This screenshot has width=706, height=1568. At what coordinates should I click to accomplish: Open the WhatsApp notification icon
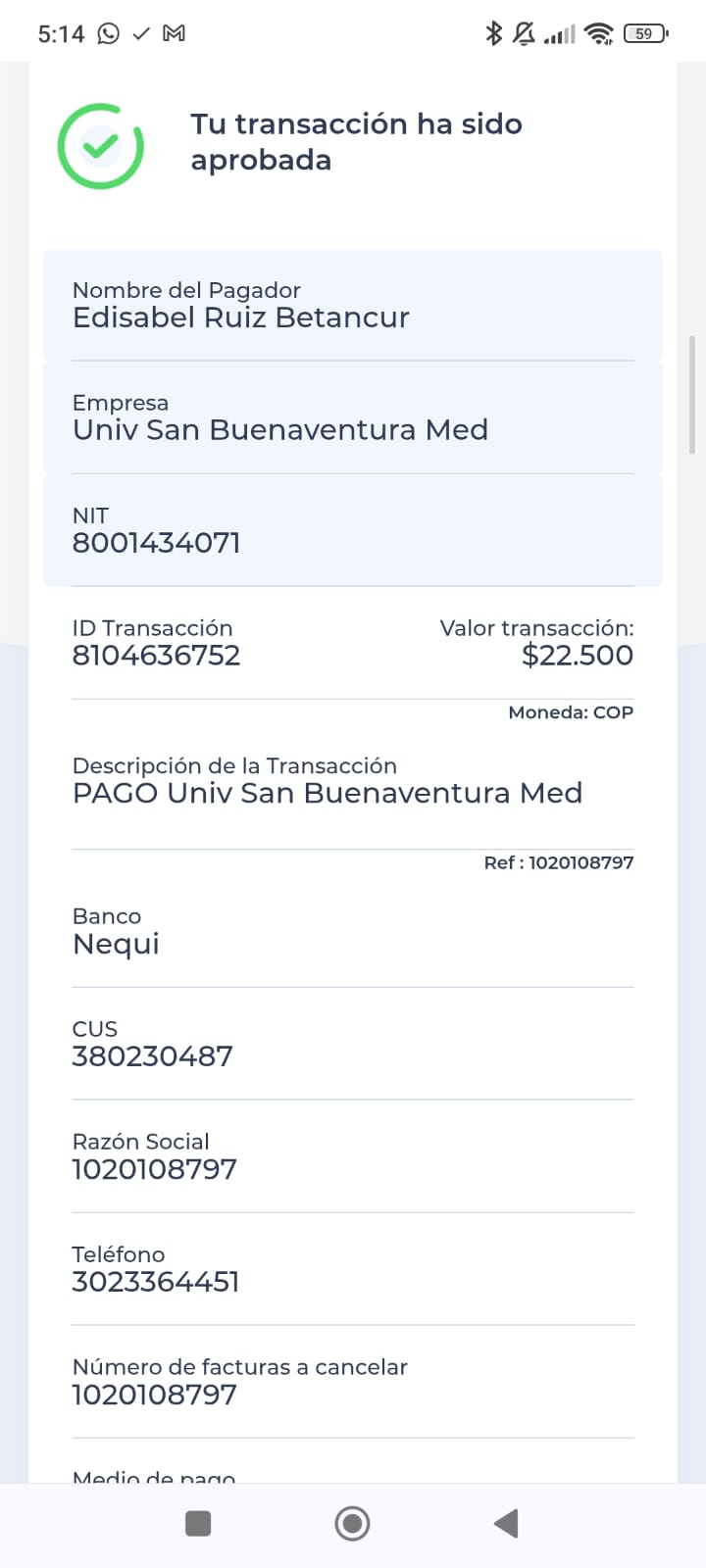click(109, 33)
